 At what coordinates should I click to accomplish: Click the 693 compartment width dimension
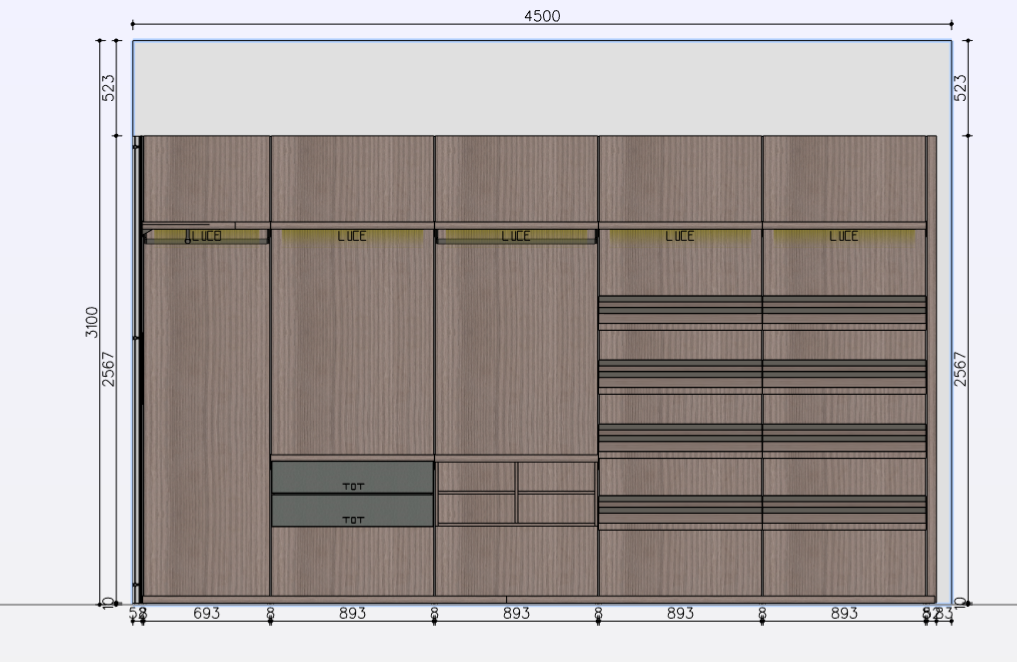point(206,613)
